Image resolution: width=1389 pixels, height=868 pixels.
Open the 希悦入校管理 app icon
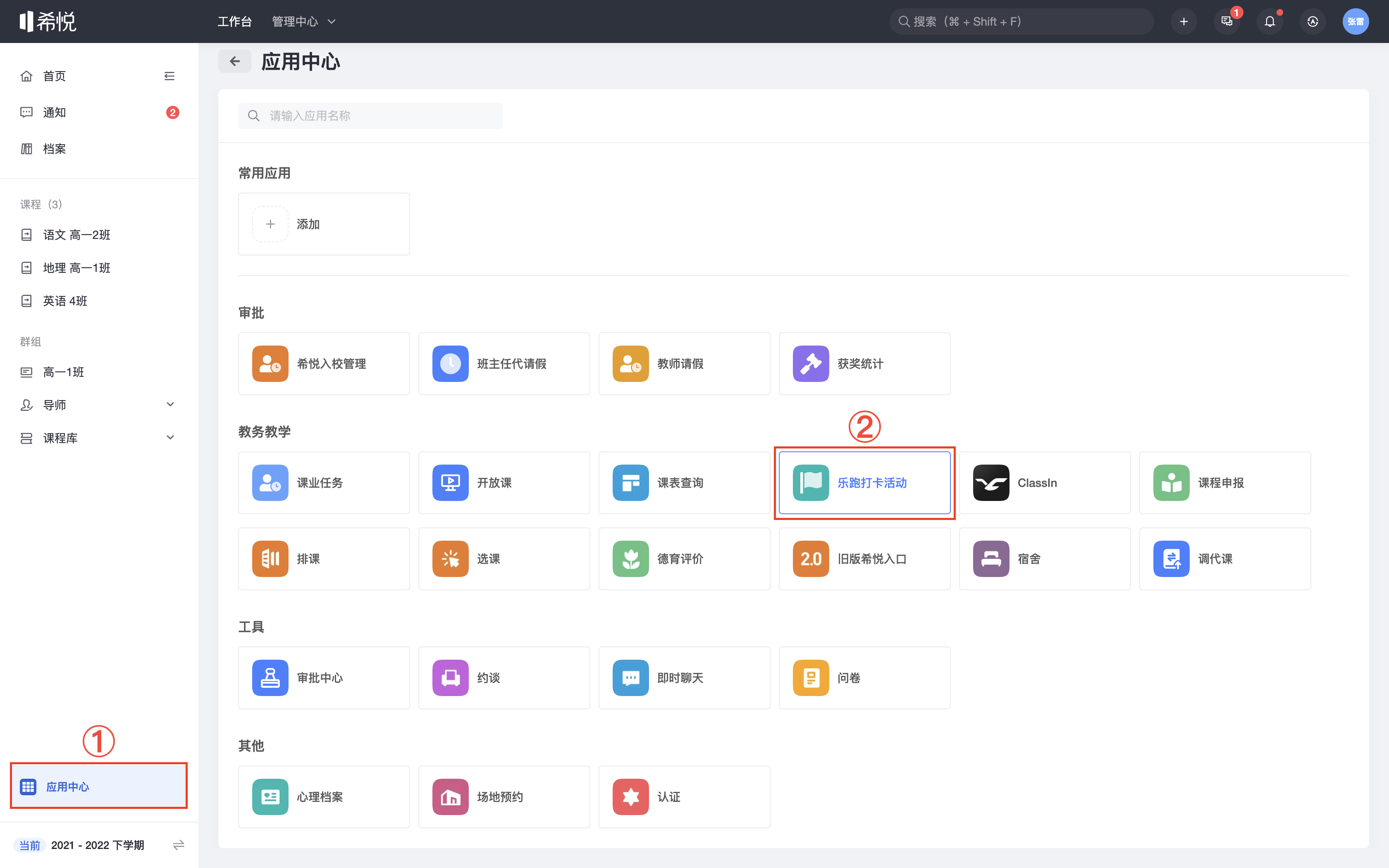point(270,363)
